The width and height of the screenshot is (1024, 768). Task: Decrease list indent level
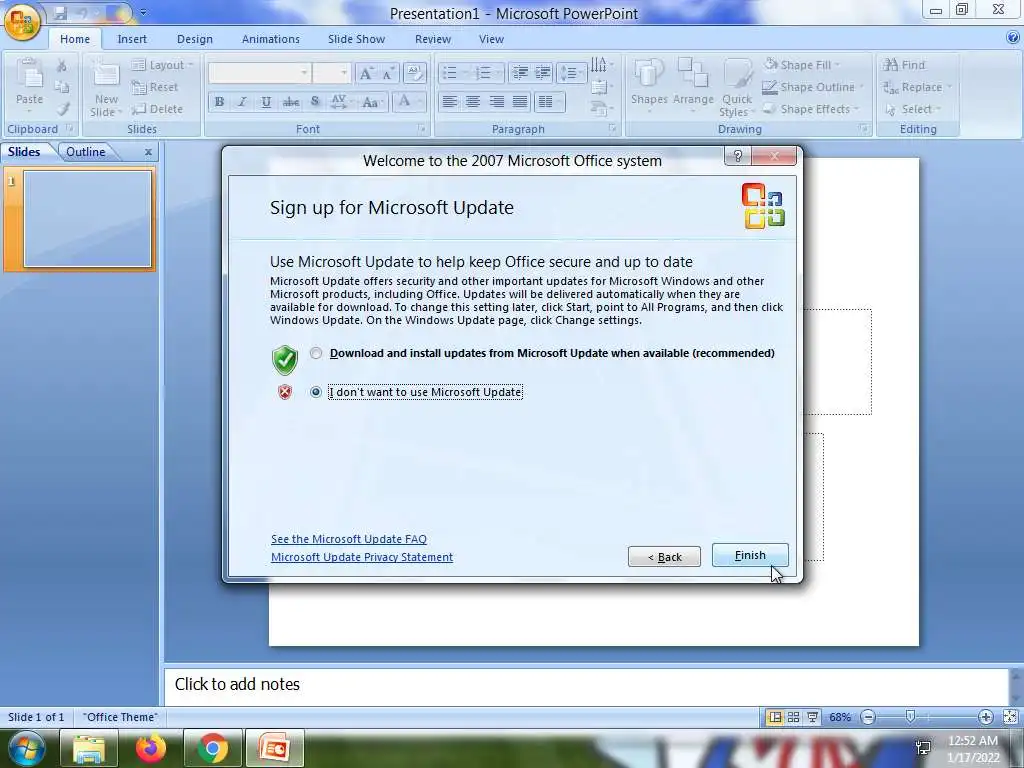pyautogui.click(x=520, y=72)
